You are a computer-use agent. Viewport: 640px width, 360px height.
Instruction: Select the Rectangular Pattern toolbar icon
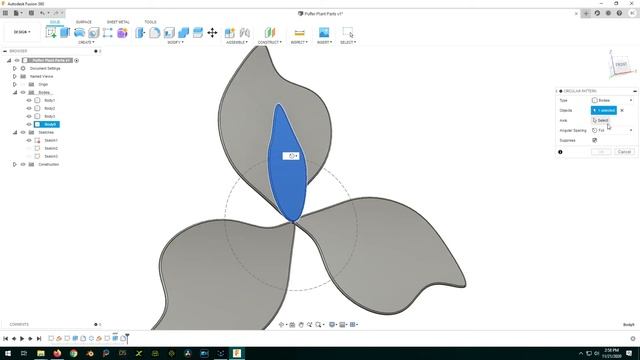pyautogui.click(x=108, y=32)
